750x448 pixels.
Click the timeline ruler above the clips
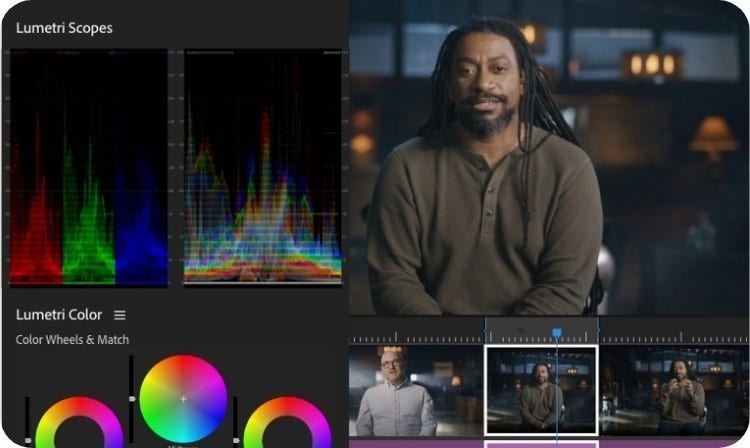click(549, 331)
